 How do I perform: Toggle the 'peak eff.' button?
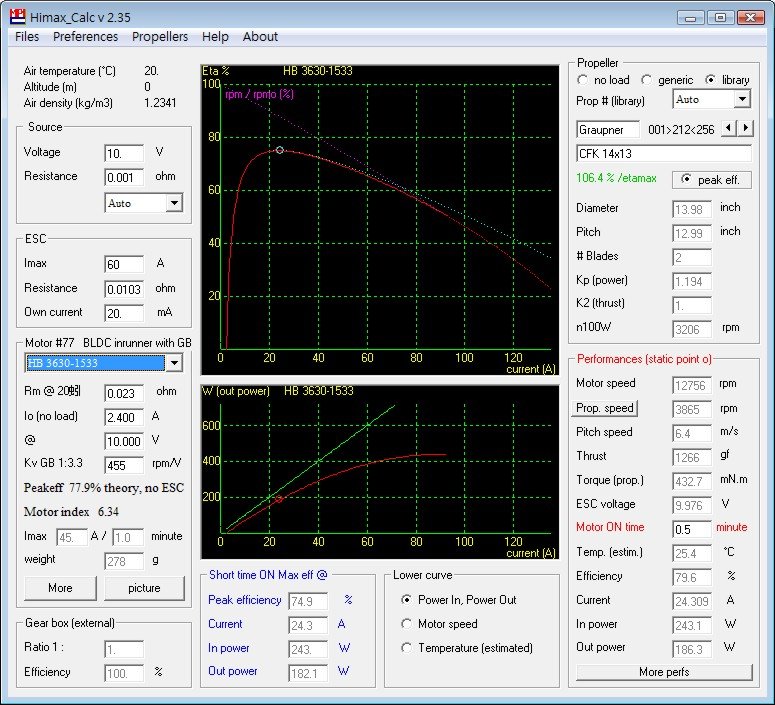(710, 179)
